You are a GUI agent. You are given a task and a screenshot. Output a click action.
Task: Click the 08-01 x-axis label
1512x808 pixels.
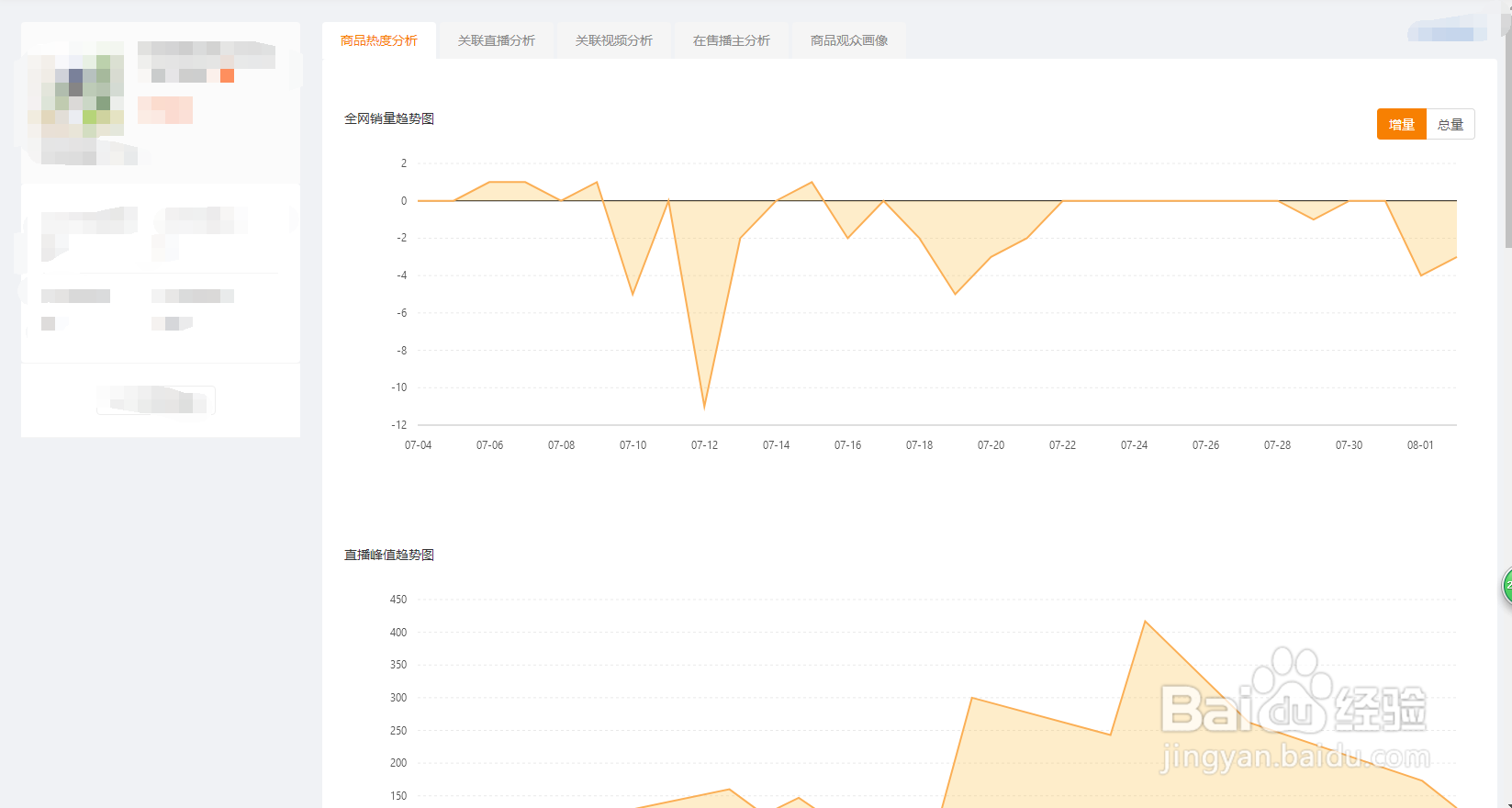[x=1420, y=445]
